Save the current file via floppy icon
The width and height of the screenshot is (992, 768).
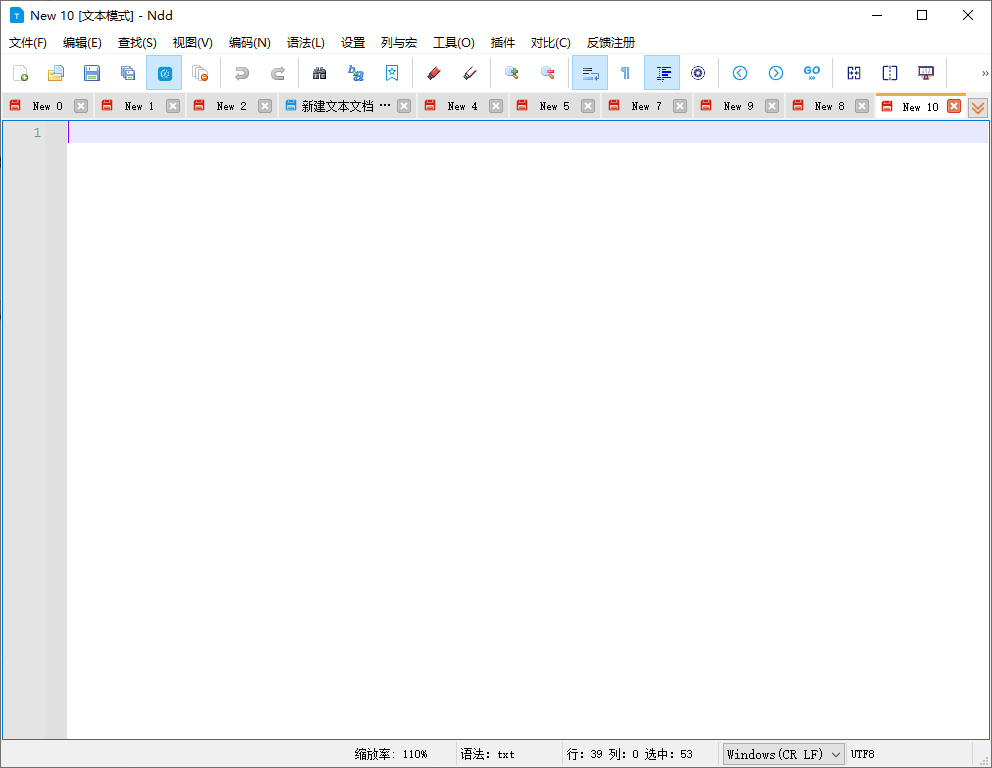(x=92, y=73)
